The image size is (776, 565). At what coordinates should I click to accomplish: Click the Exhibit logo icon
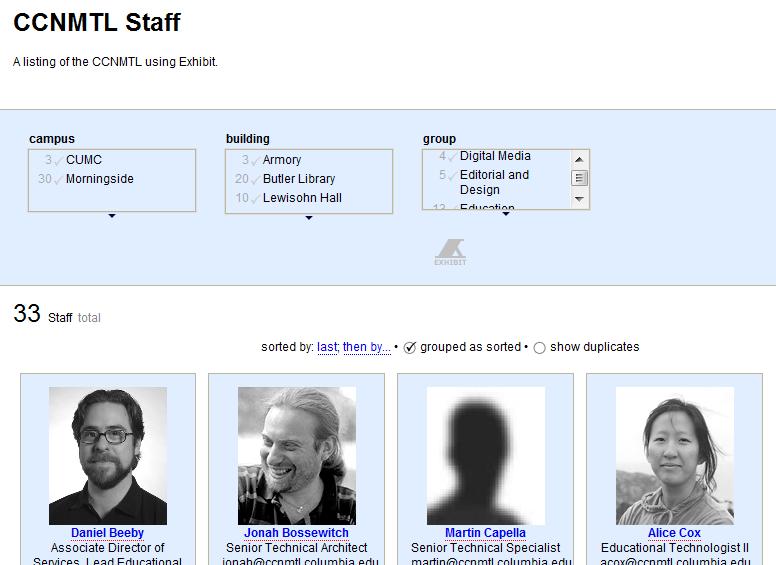[450, 252]
